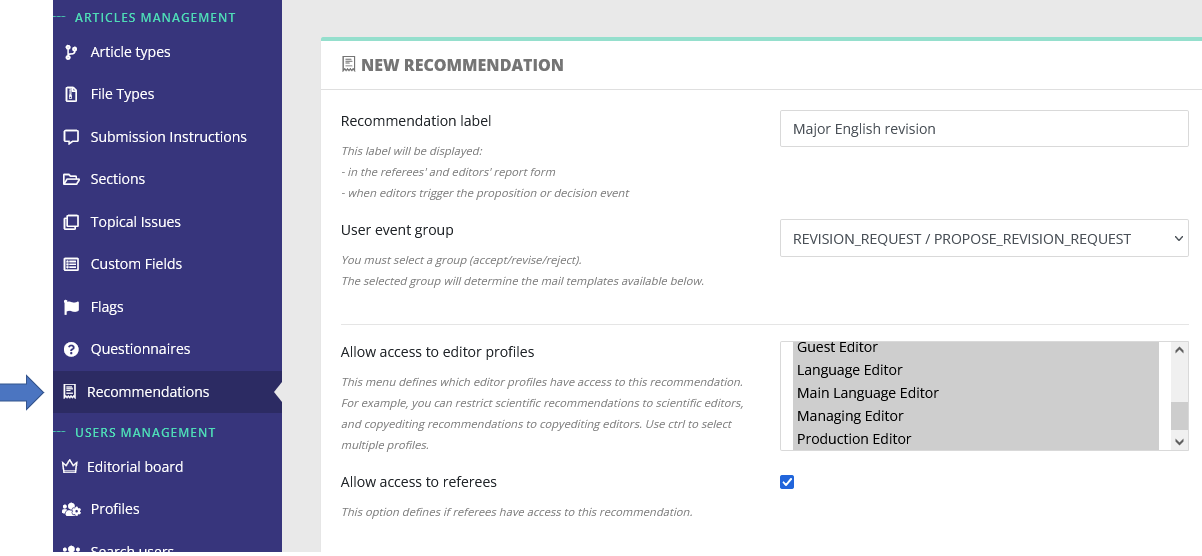
Task: Click the Editorial board crown icon
Action: pyautogui.click(x=70, y=467)
